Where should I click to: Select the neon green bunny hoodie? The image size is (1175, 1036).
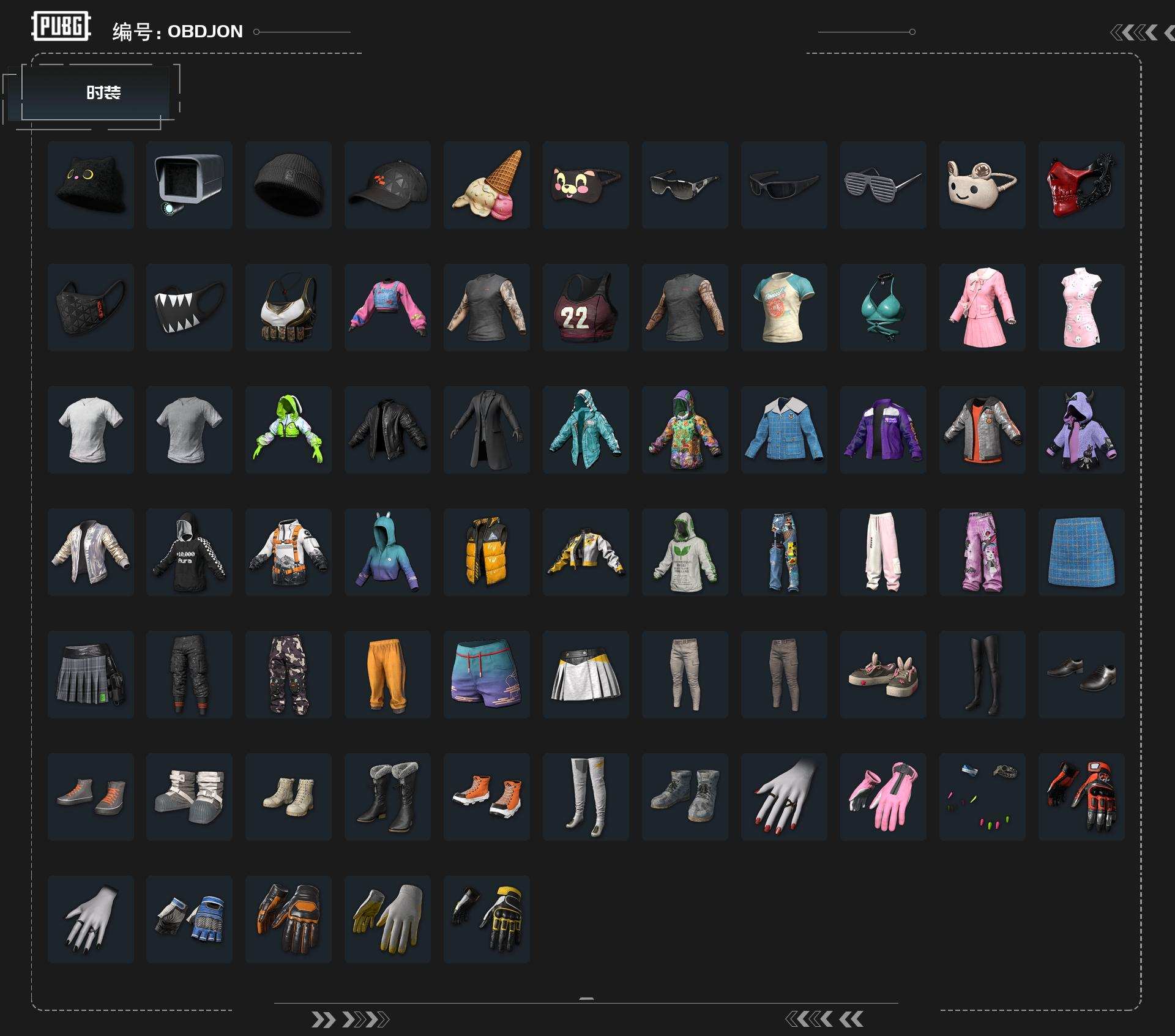[x=288, y=429]
